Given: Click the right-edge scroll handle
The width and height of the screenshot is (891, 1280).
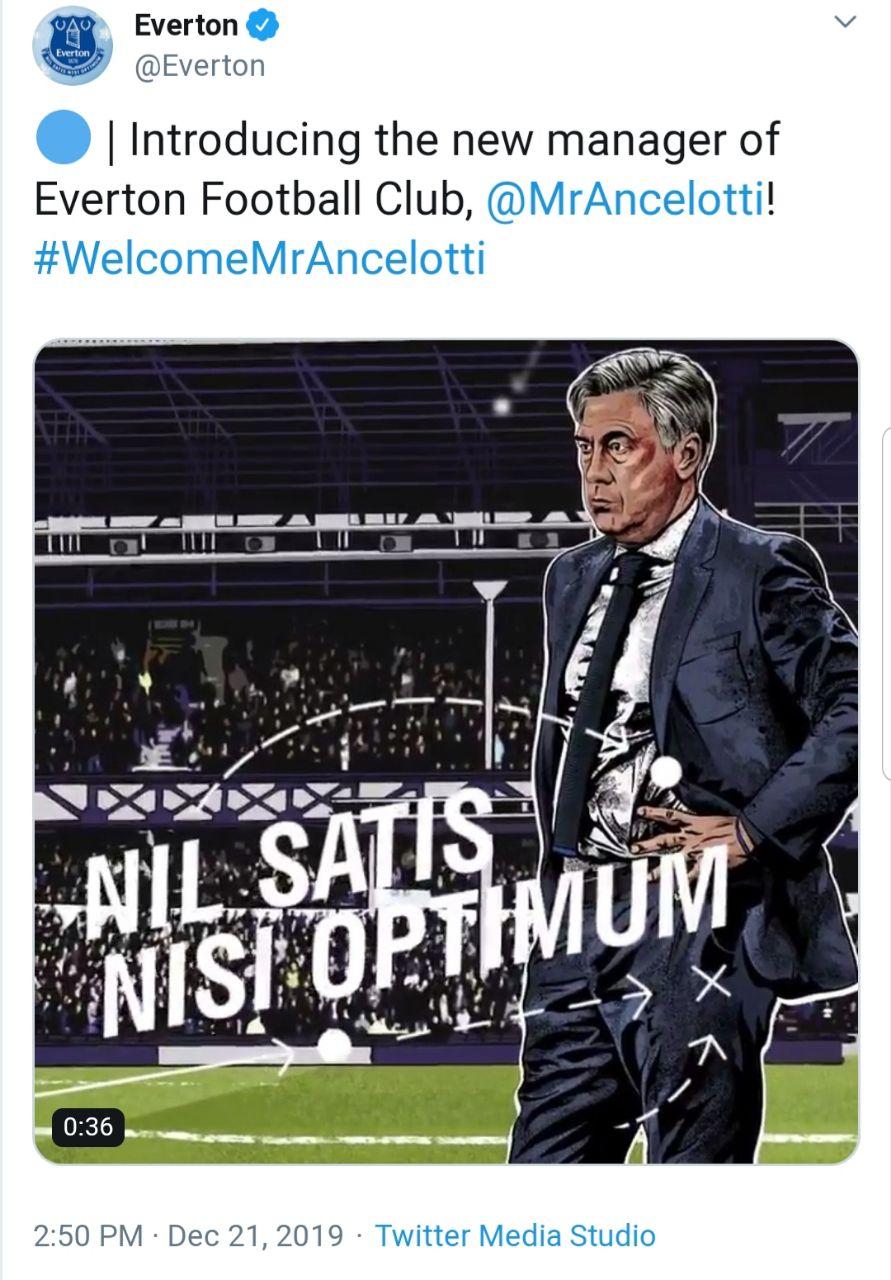Looking at the screenshot, I should [x=885, y=600].
